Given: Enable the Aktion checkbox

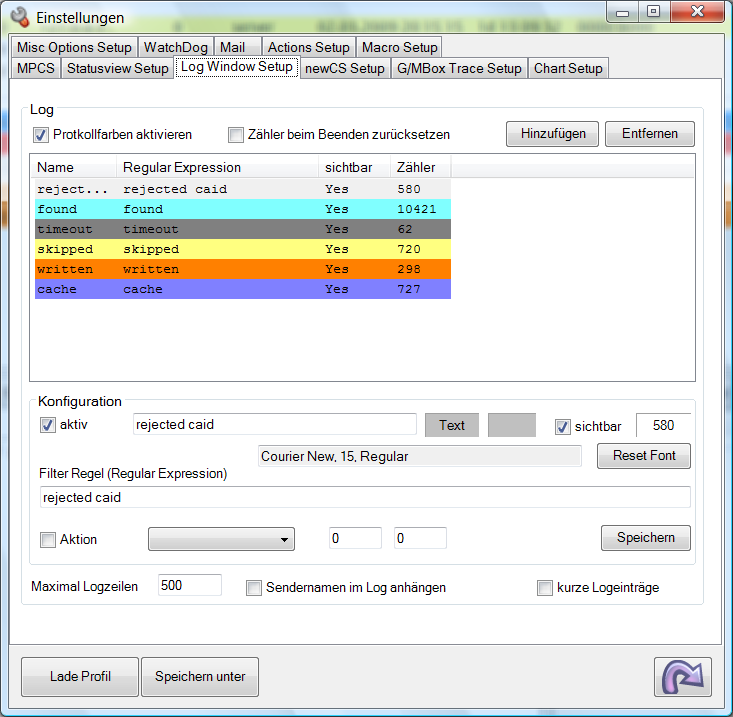Looking at the screenshot, I should [47, 540].
